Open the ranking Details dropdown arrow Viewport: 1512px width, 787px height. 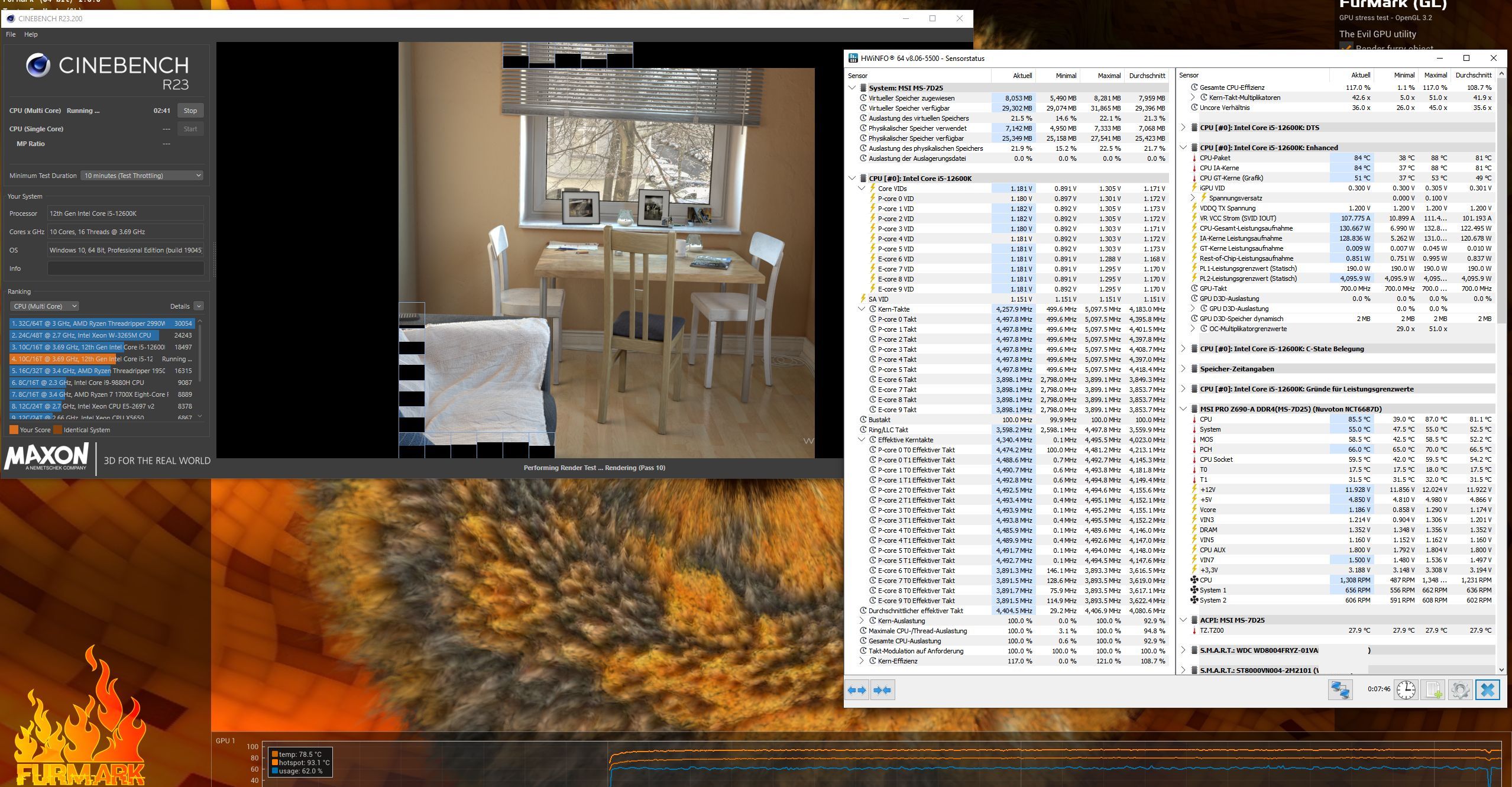199,306
